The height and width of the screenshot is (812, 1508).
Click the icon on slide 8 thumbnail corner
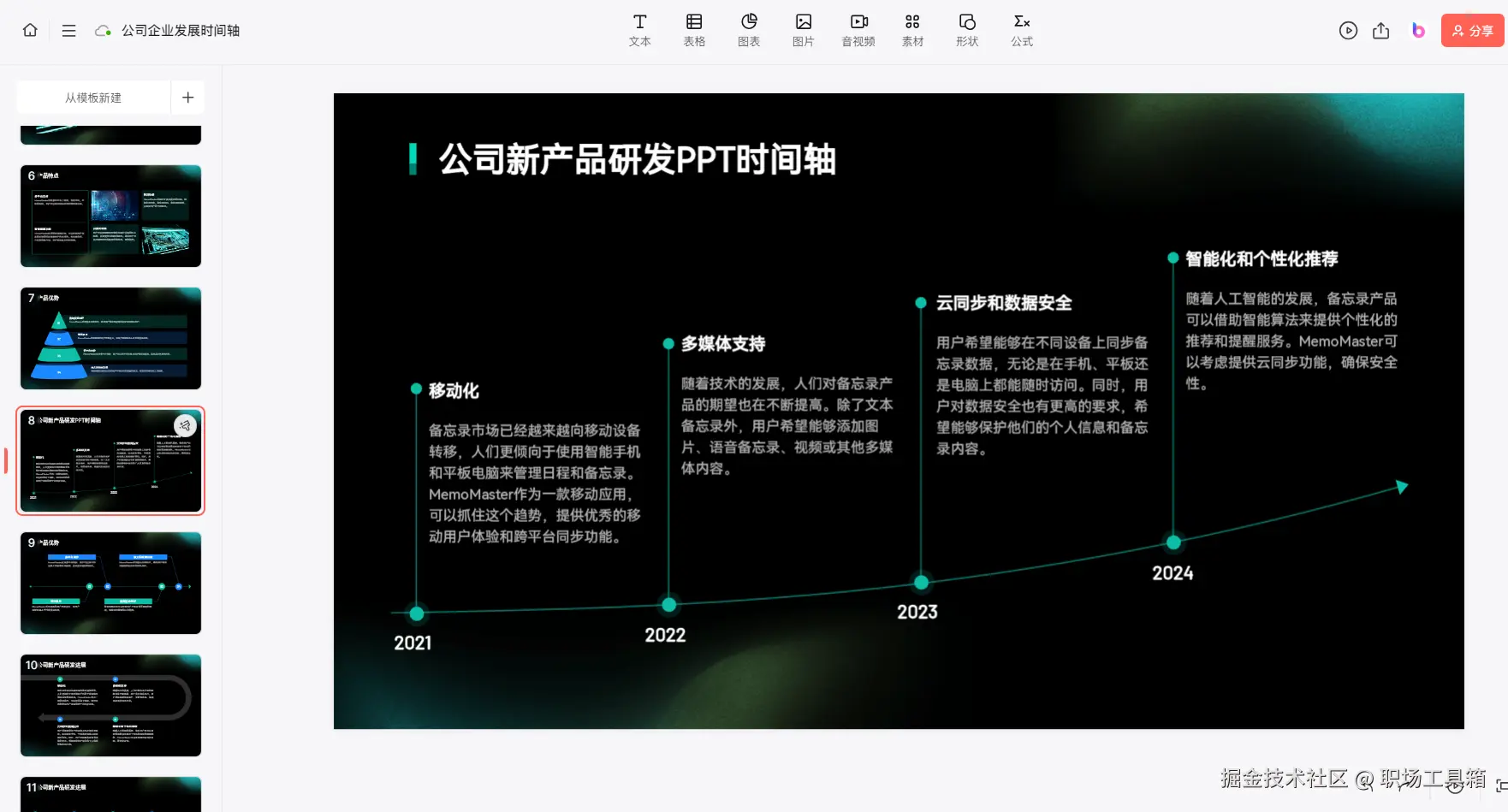click(x=185, y=425)
